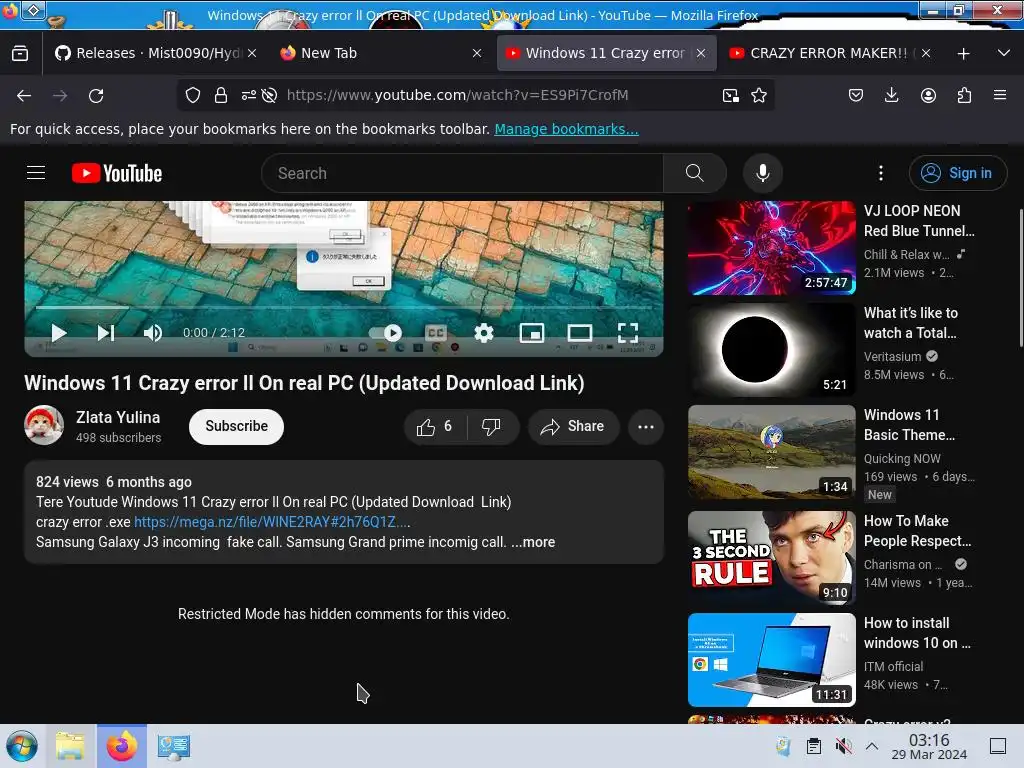Click muted speaker icon in system tray
This screenshot has height=768, width=1024.
click(x=843, y=746)
